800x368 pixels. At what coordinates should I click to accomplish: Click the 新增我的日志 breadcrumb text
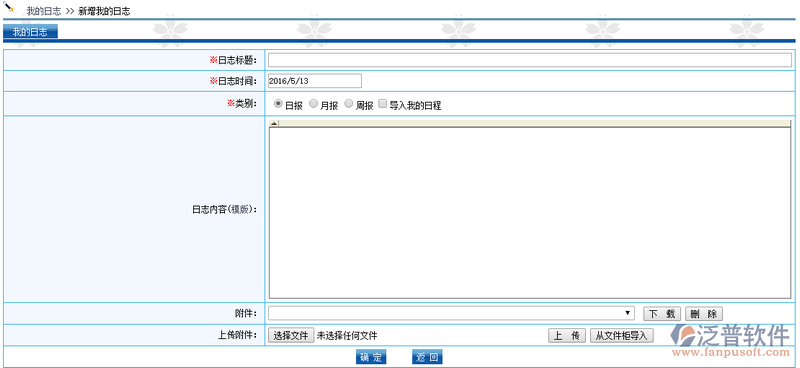click(104, 11)
